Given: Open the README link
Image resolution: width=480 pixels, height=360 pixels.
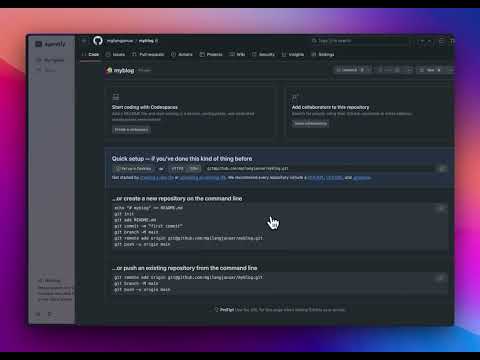Looking at the screenshot, I should tap(315, 178).
